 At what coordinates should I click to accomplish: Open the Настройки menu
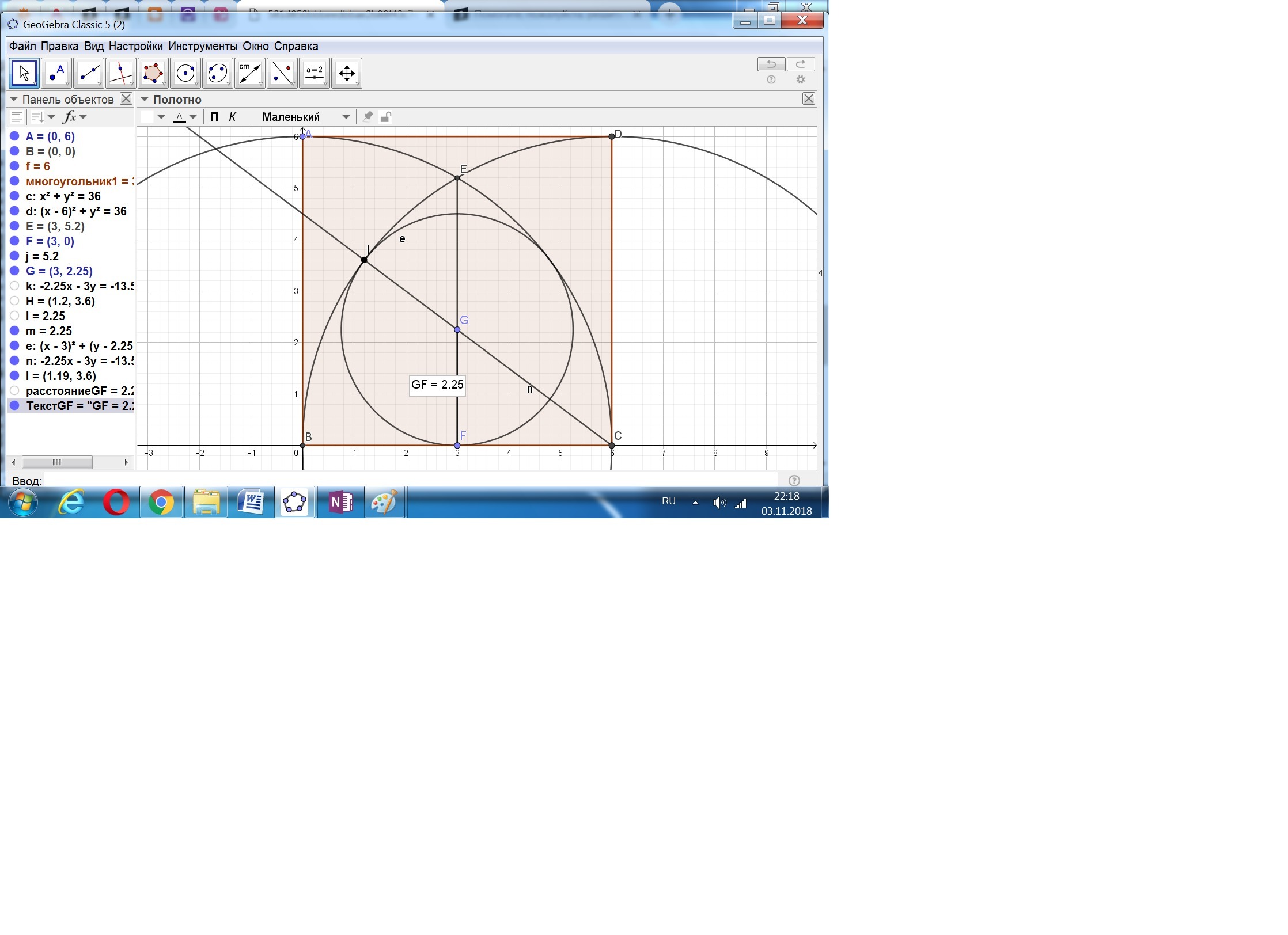click(x=135, y=46)
